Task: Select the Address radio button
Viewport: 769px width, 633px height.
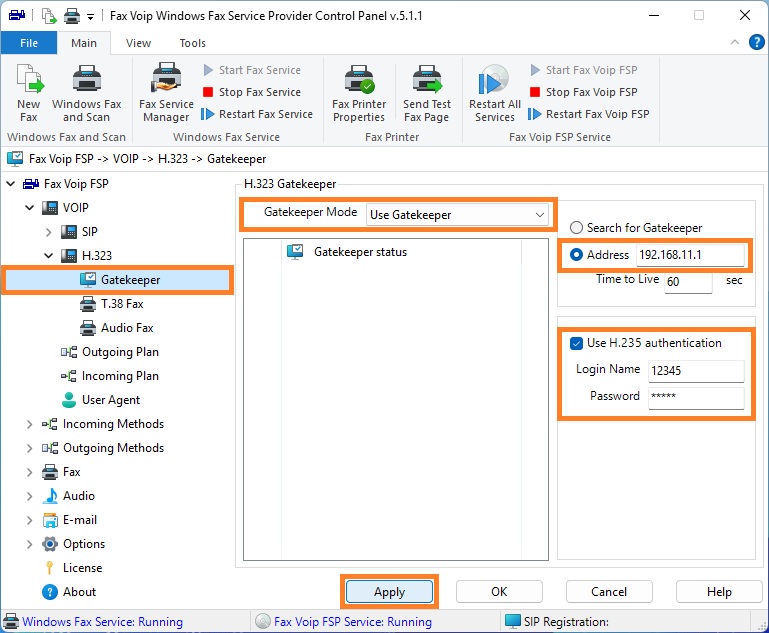Action: click(x=576, y=254)
